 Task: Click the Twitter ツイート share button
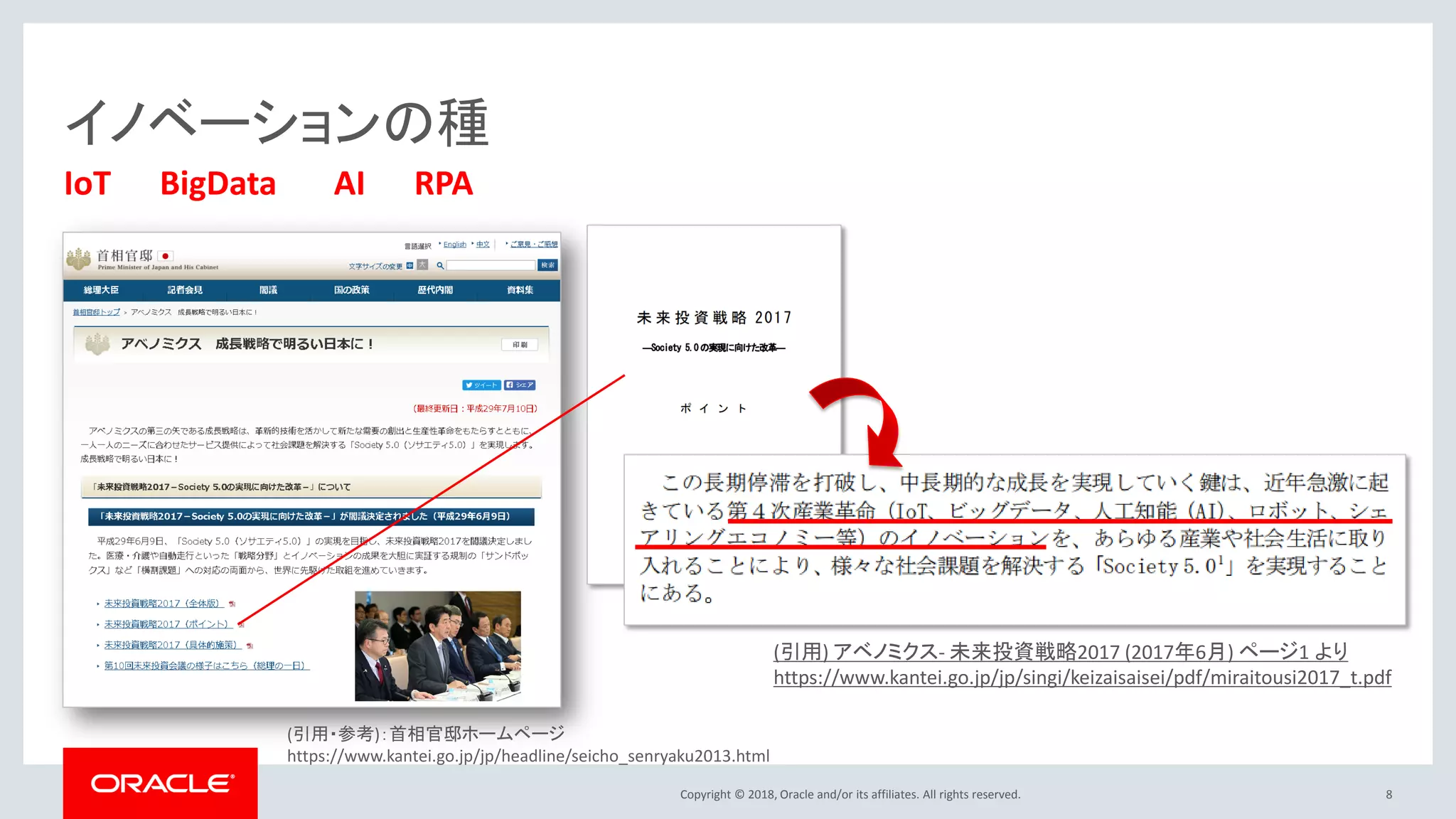[481, 385]
